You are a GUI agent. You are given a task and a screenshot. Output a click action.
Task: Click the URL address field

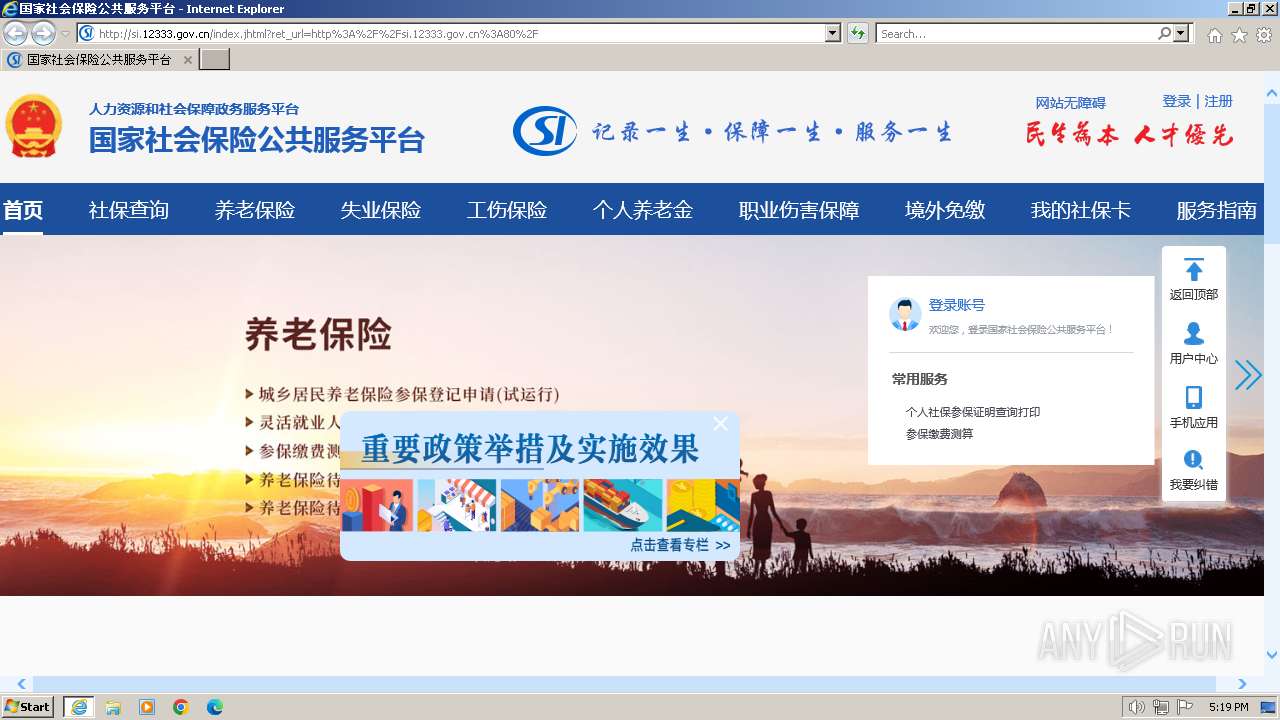pyautogui.click(x=459, y=33)
